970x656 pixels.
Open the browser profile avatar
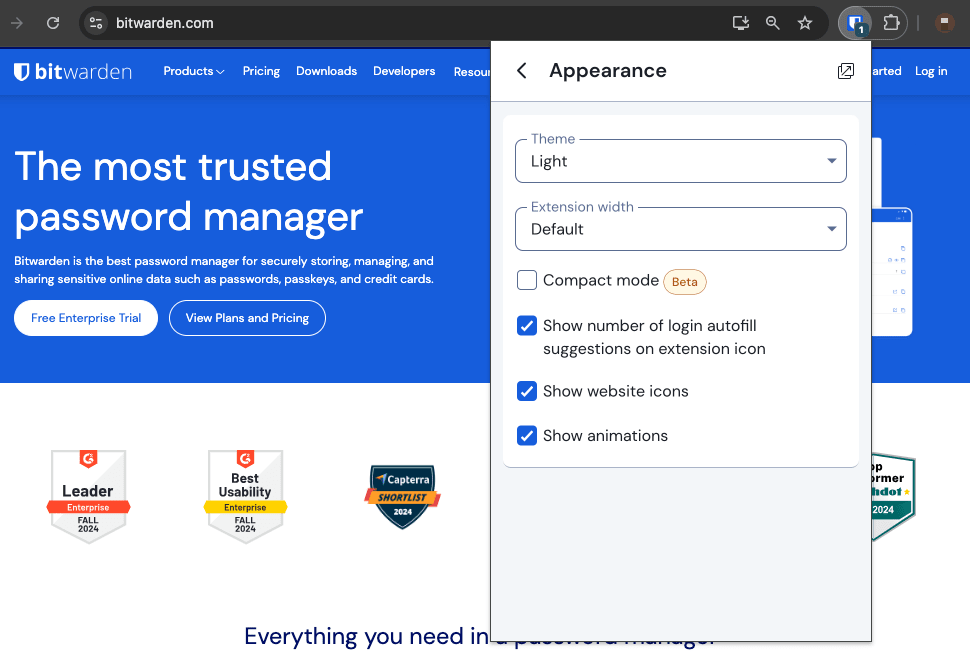click(944, 22)
